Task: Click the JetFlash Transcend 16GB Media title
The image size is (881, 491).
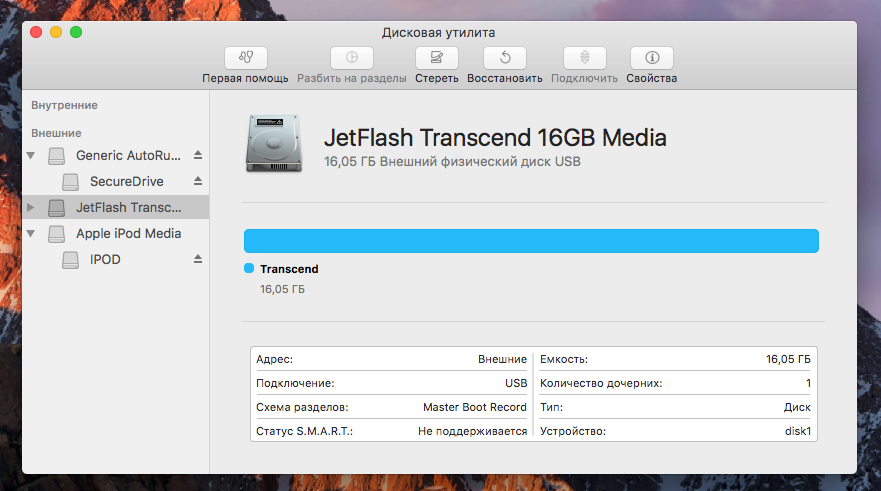Action: pos(495,138)
